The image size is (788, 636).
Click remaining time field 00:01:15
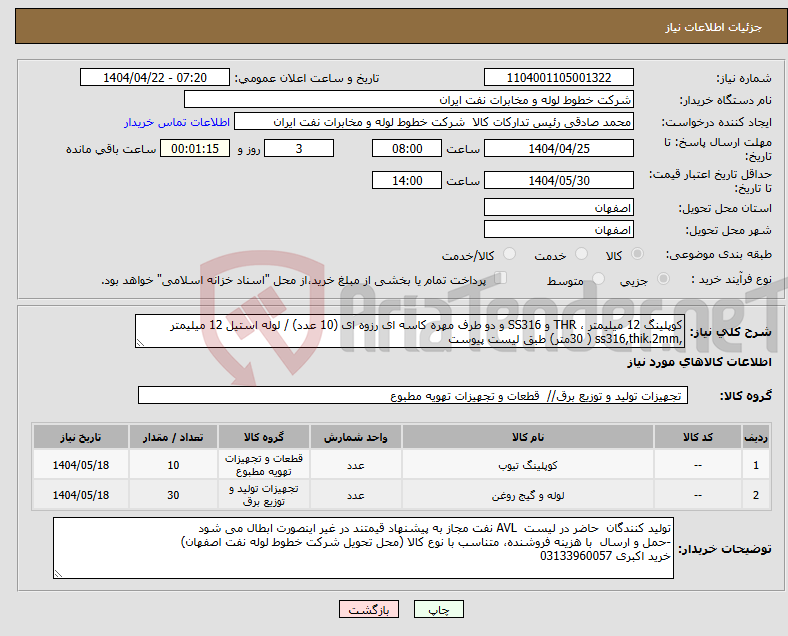195,148
